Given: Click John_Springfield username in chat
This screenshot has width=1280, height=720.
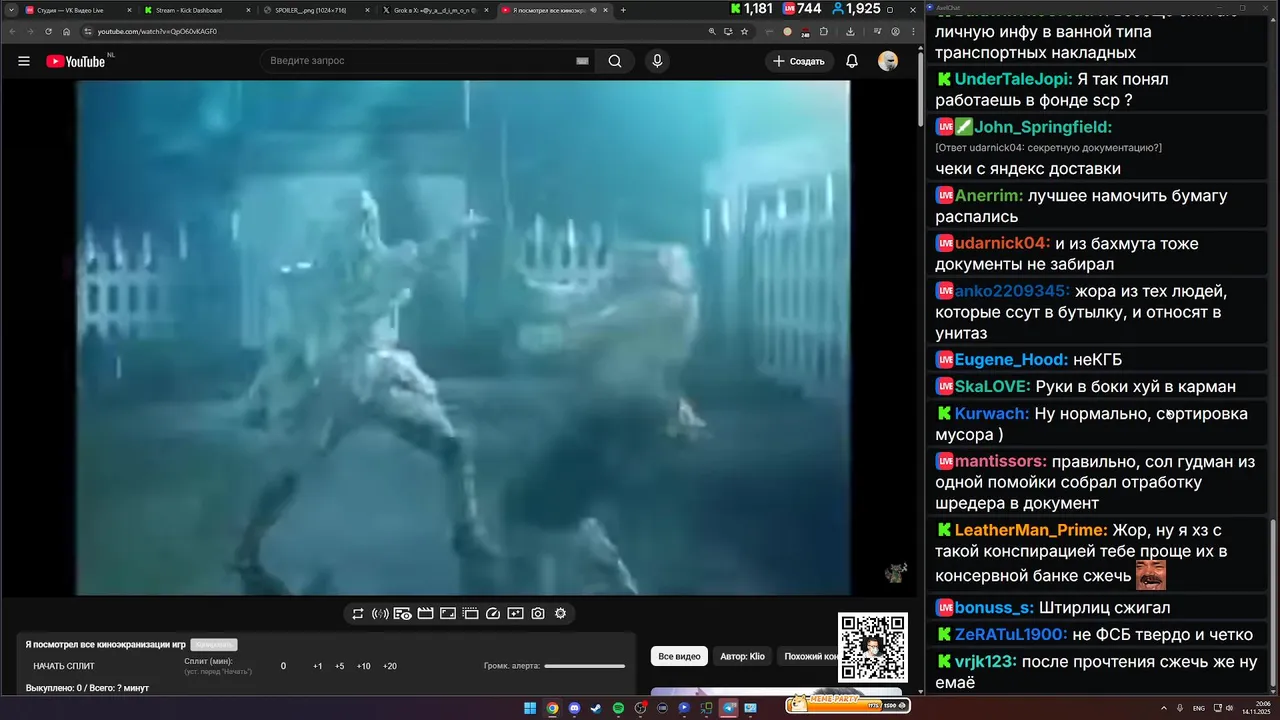Looking at the screenshot, I should point(1043,127).
